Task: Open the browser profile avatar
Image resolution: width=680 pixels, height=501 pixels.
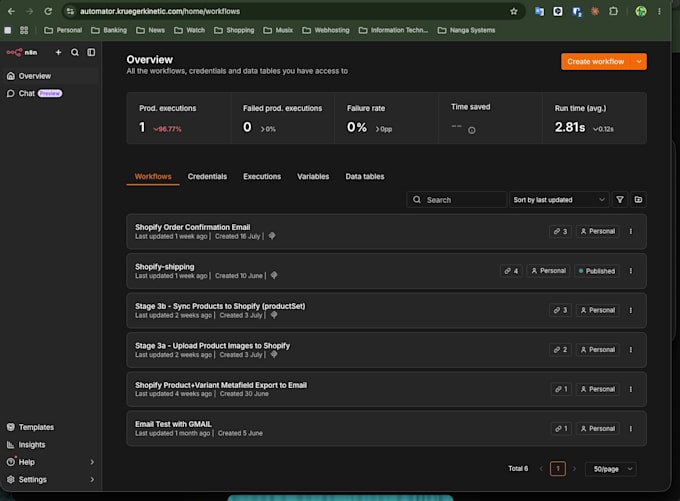Action: [641, 11]
